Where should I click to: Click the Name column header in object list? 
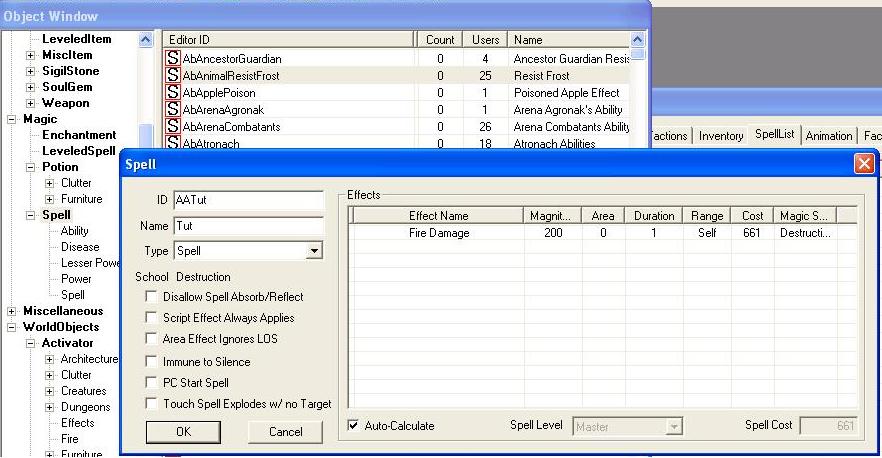coord(569,39)
